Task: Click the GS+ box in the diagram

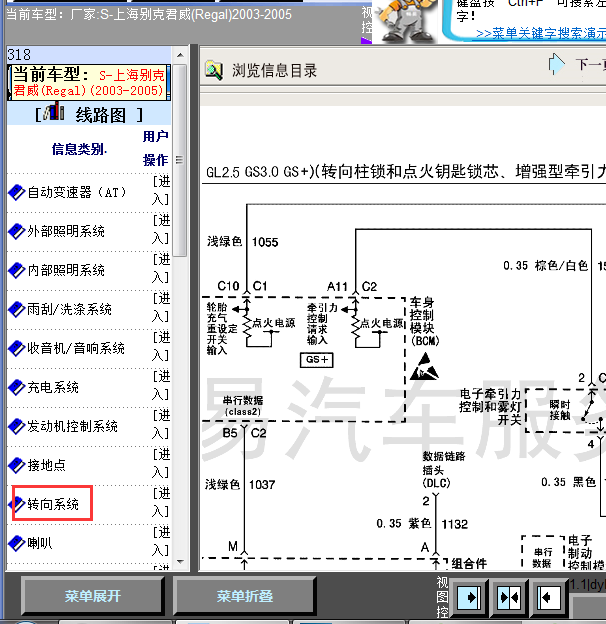Action: coord(317,360)
